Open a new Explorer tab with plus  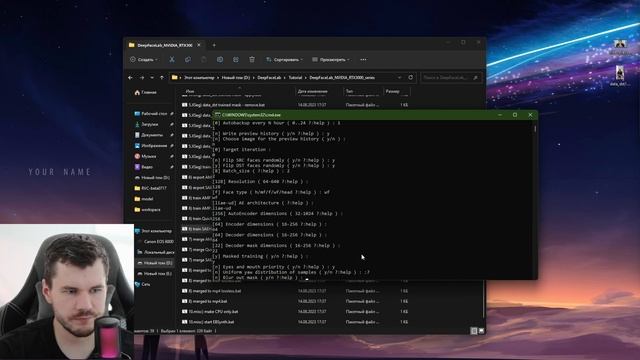click(214, 45)
